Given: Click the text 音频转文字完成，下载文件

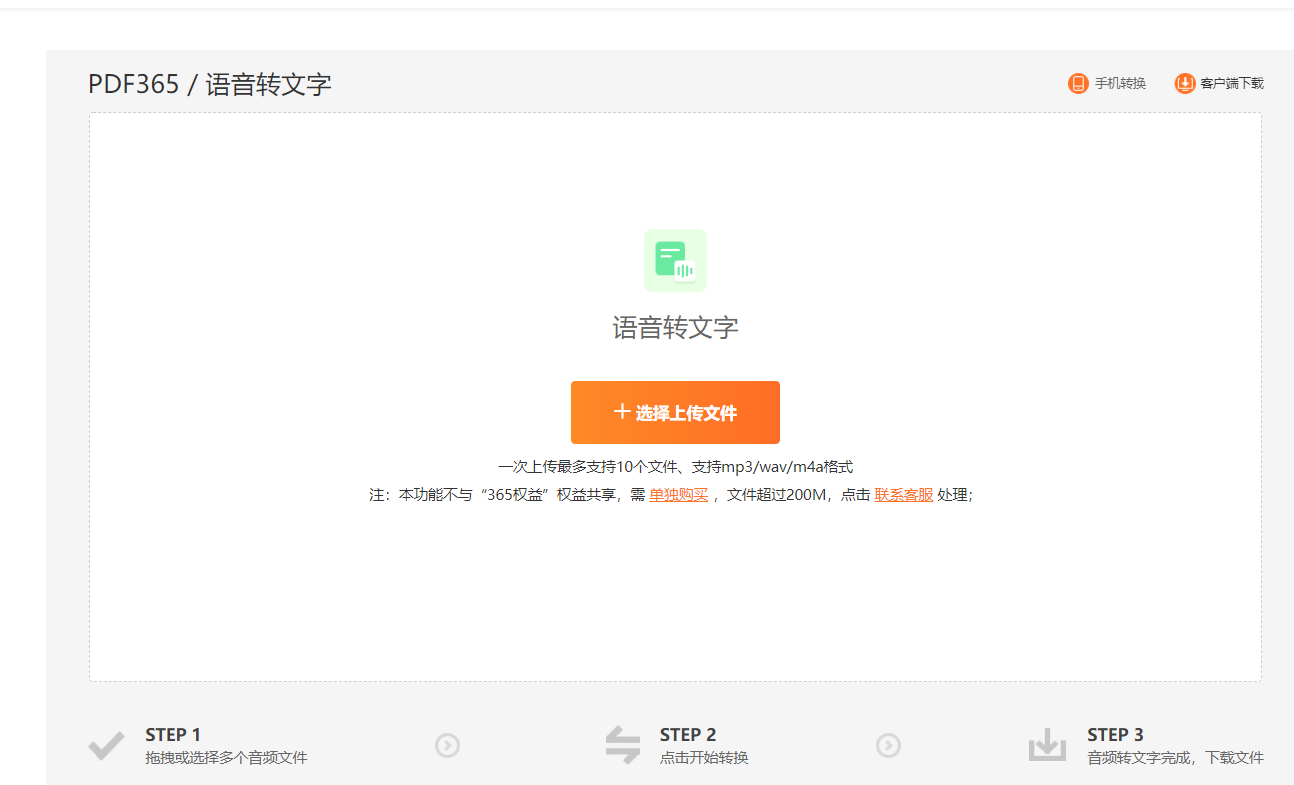Looking at the screenshot, I should (1175, 758).
